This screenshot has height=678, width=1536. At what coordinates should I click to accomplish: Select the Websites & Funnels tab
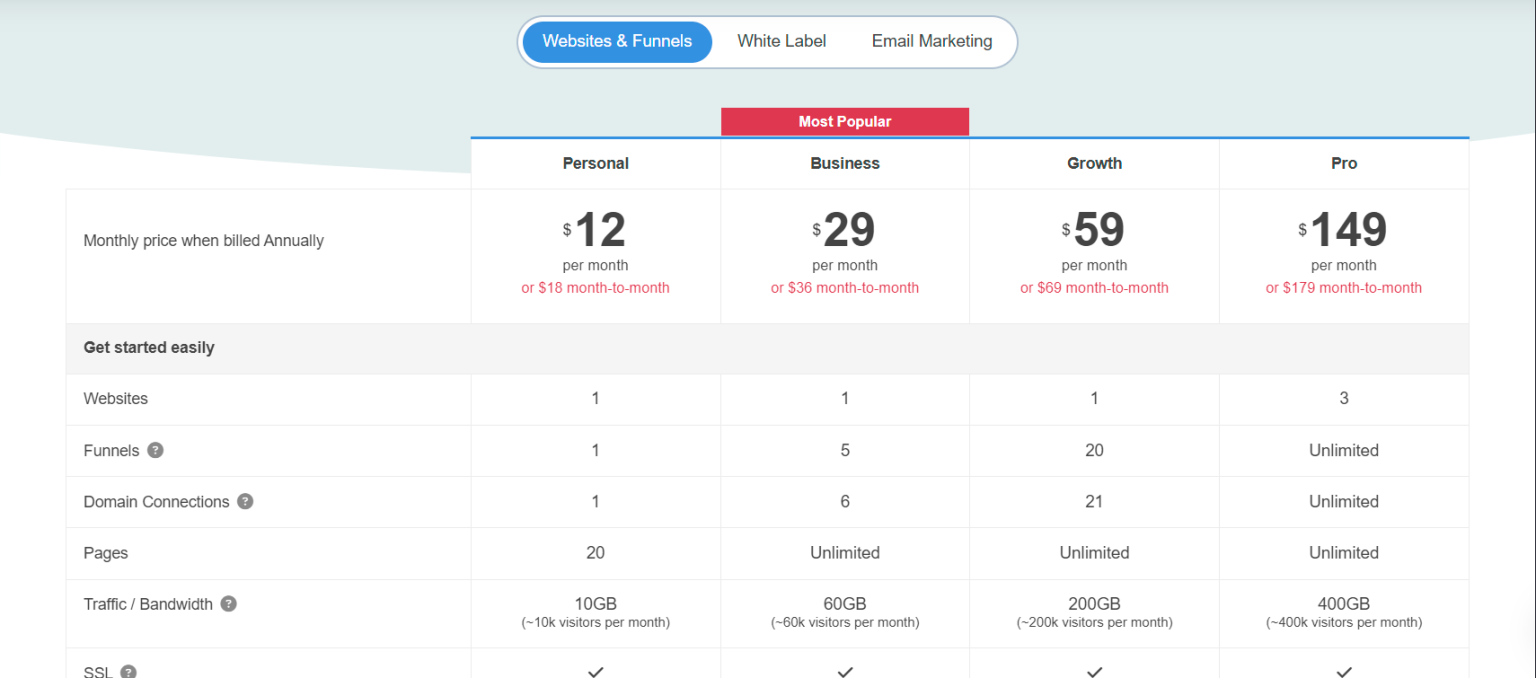(616, 41)
